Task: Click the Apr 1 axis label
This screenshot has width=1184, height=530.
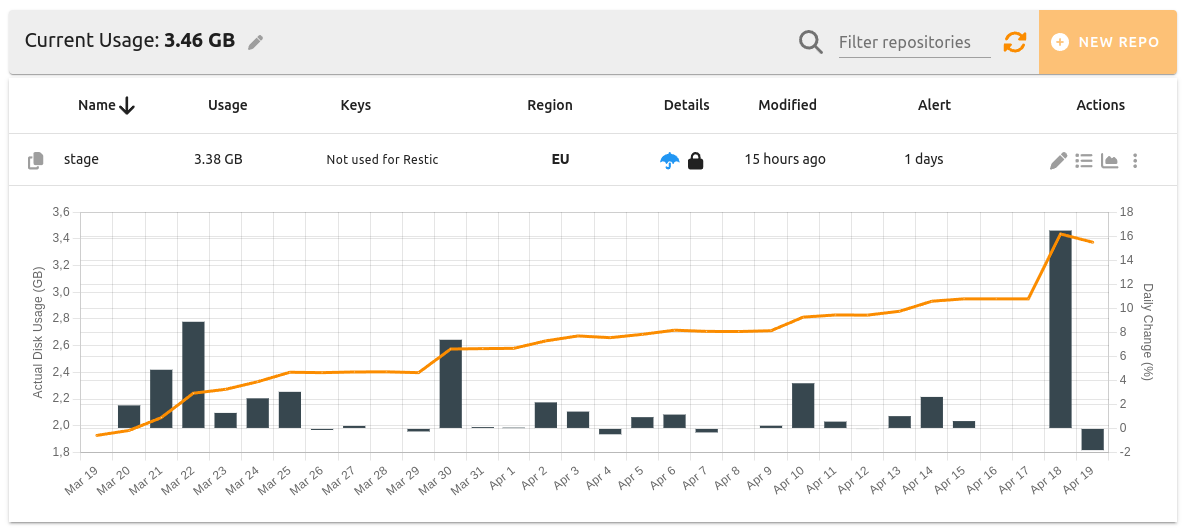Action: (501, 479)
